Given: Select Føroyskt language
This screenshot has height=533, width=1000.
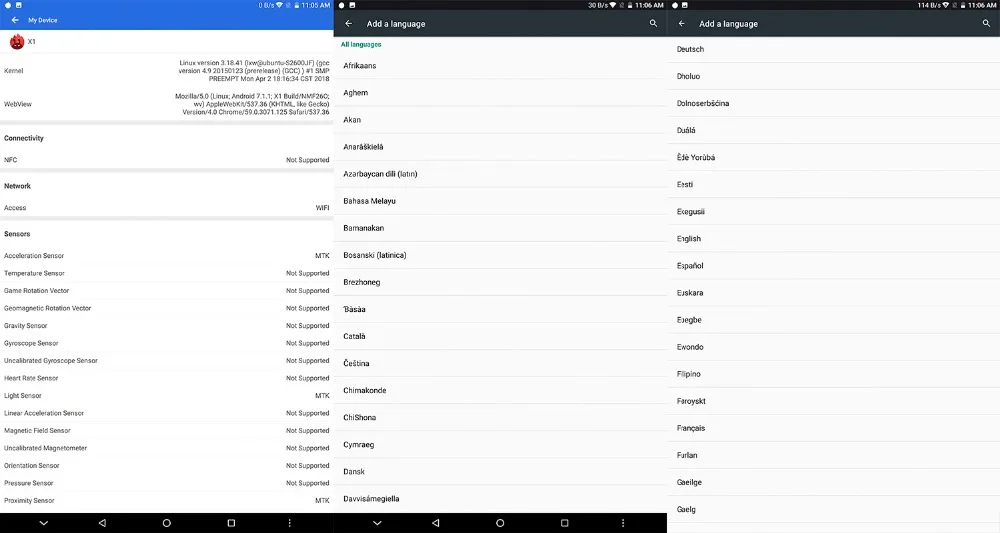Looking at the screenshot, I should click(x=834, y=402).
